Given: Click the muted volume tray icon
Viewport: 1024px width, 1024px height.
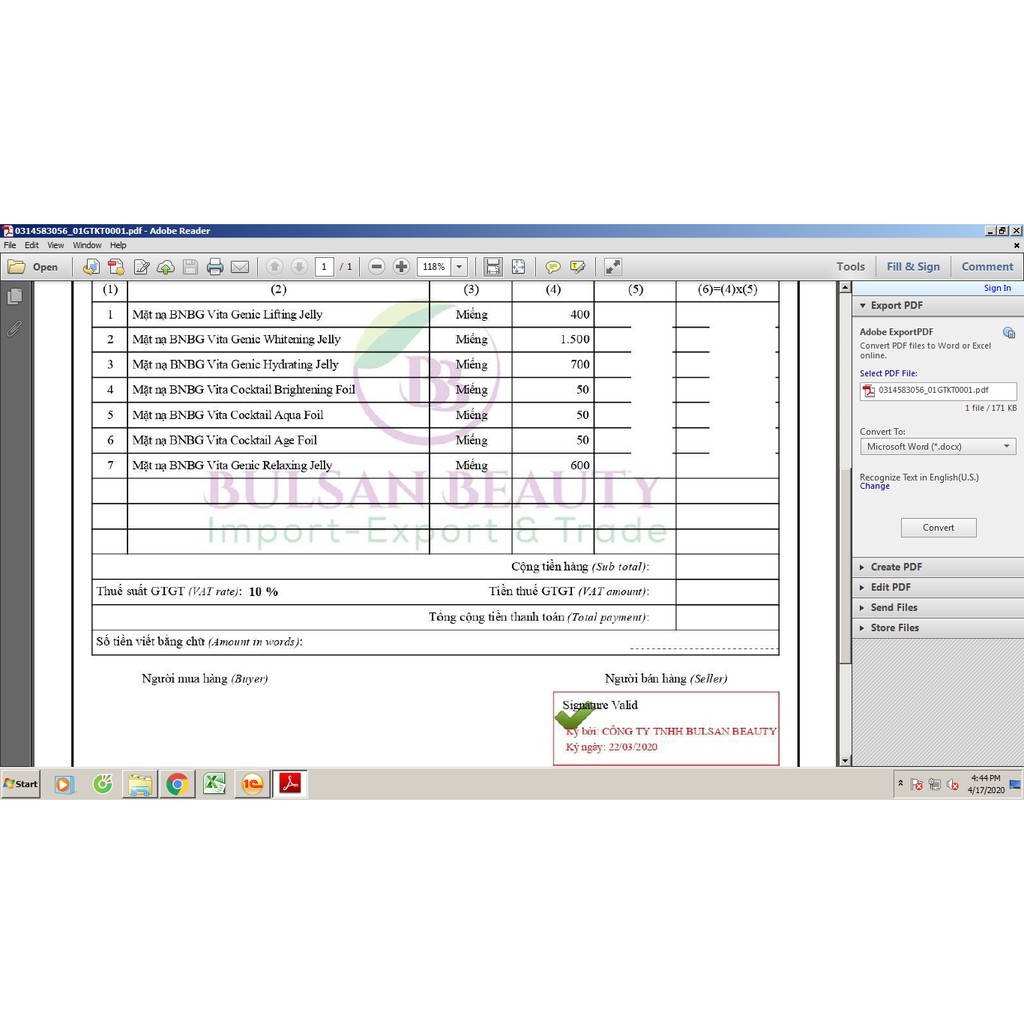Looking at the screenshot, I should pos(953,785).
